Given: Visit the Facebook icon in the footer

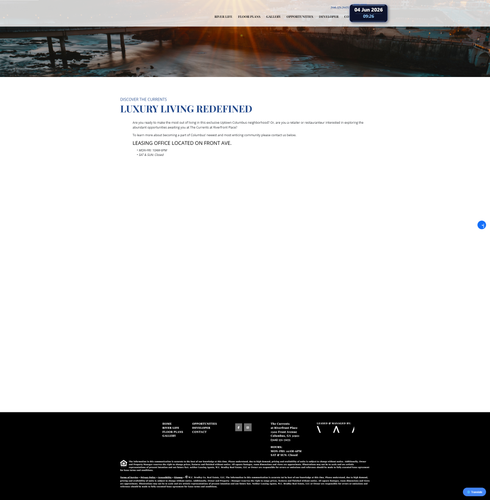Looking at the screenshot, I should 238,427.
